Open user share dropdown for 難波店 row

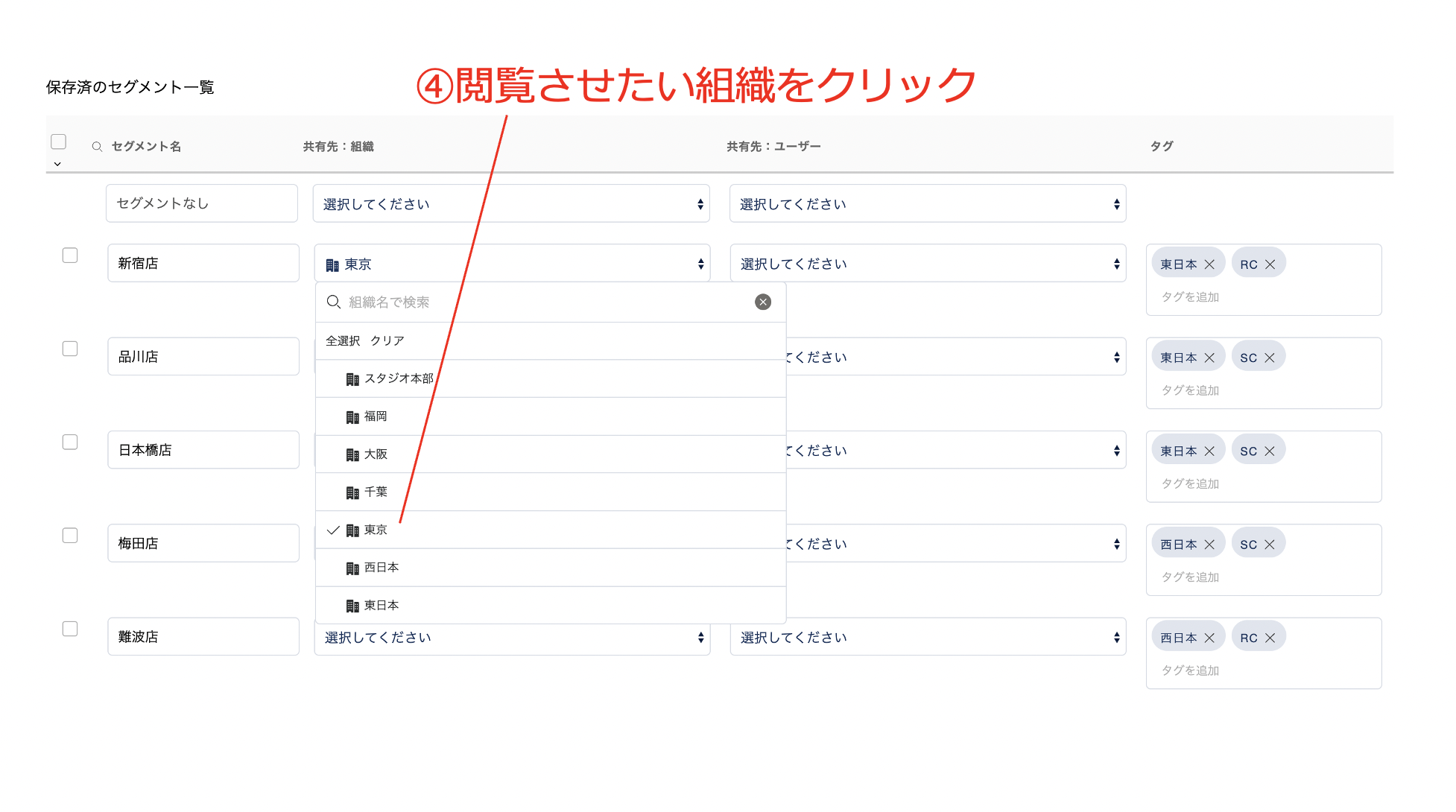pyautogui.click(x=928, y=637)
